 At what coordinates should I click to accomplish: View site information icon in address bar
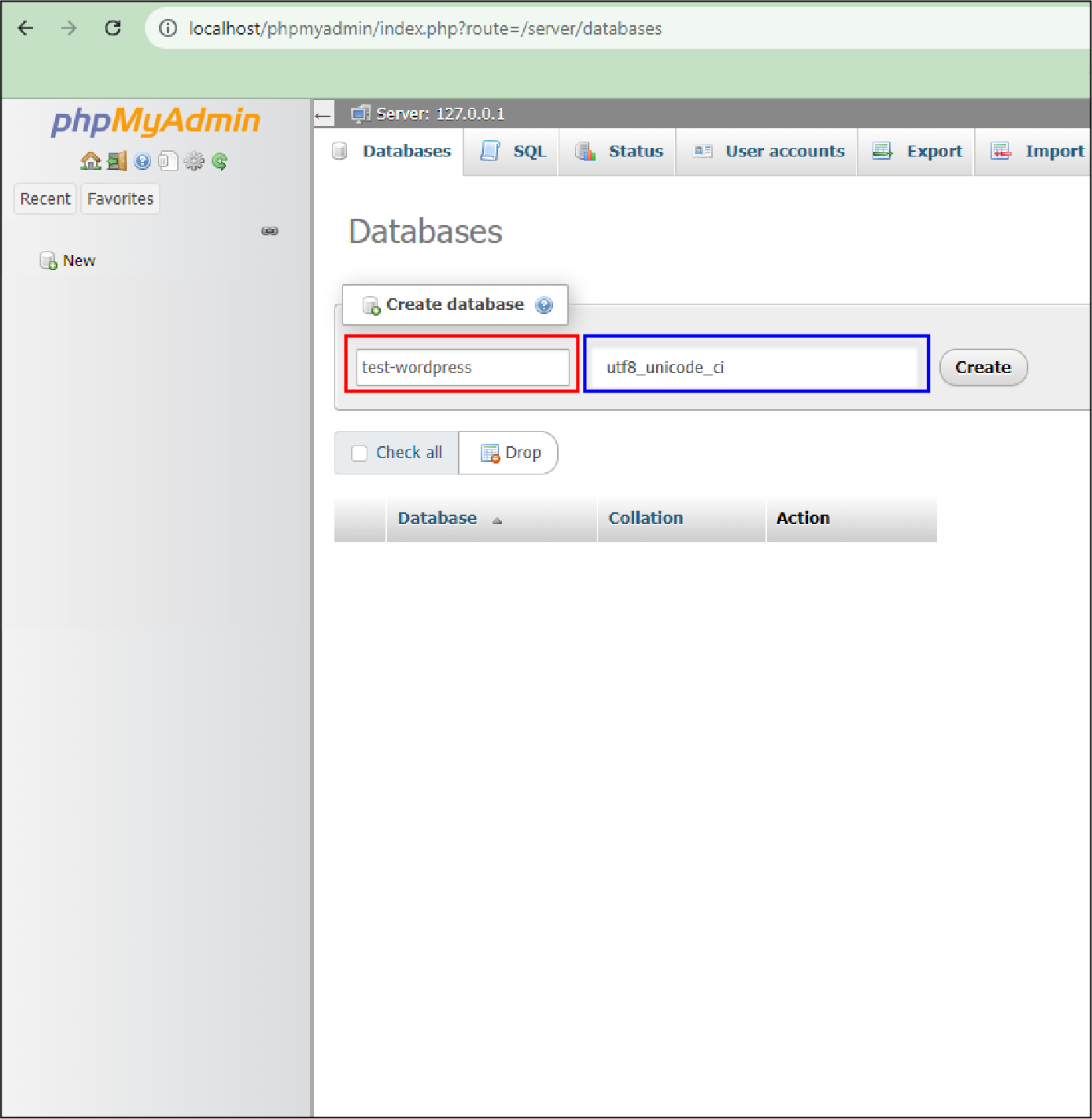[x=168, y=28]
